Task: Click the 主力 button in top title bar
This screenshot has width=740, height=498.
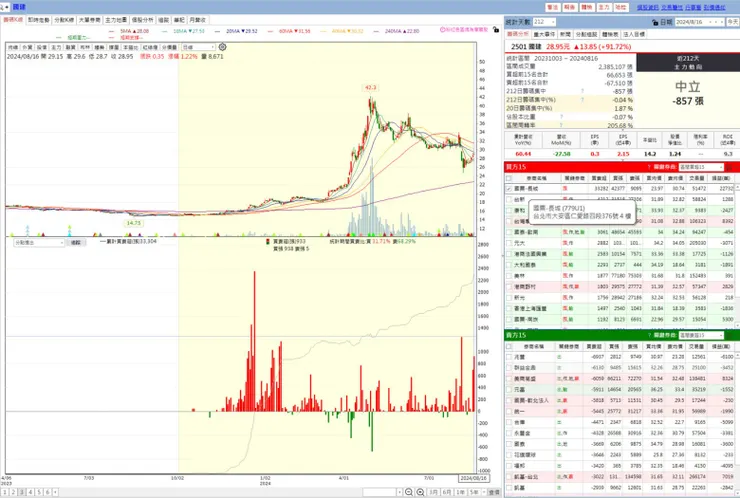Action: (x=604, y=7)
